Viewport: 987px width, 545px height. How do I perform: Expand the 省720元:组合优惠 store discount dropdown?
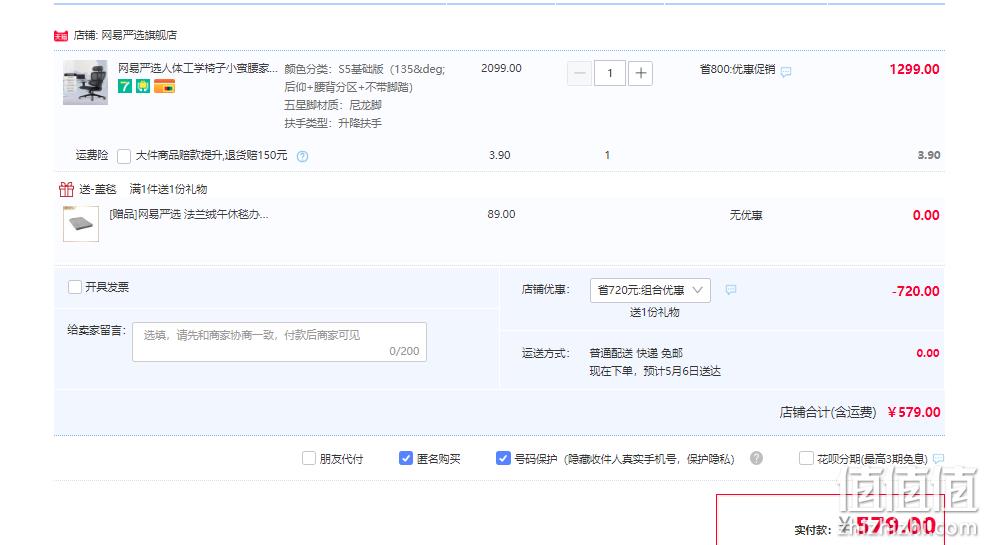[x=650, y=290]
